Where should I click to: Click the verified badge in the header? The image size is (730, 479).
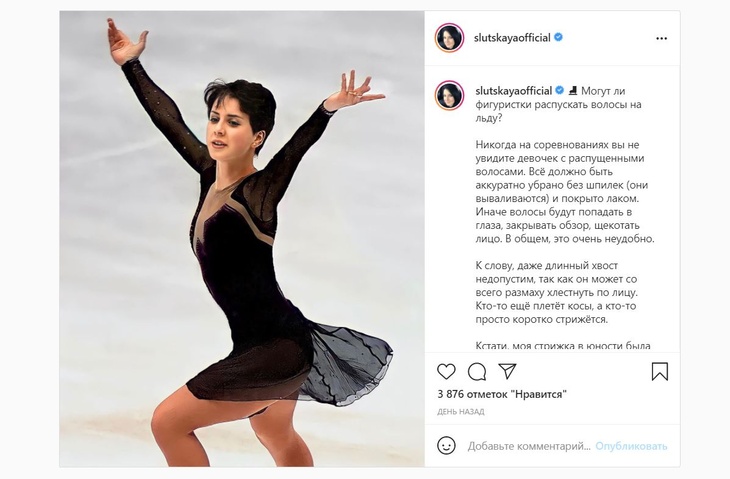click(x=558, y=37)
